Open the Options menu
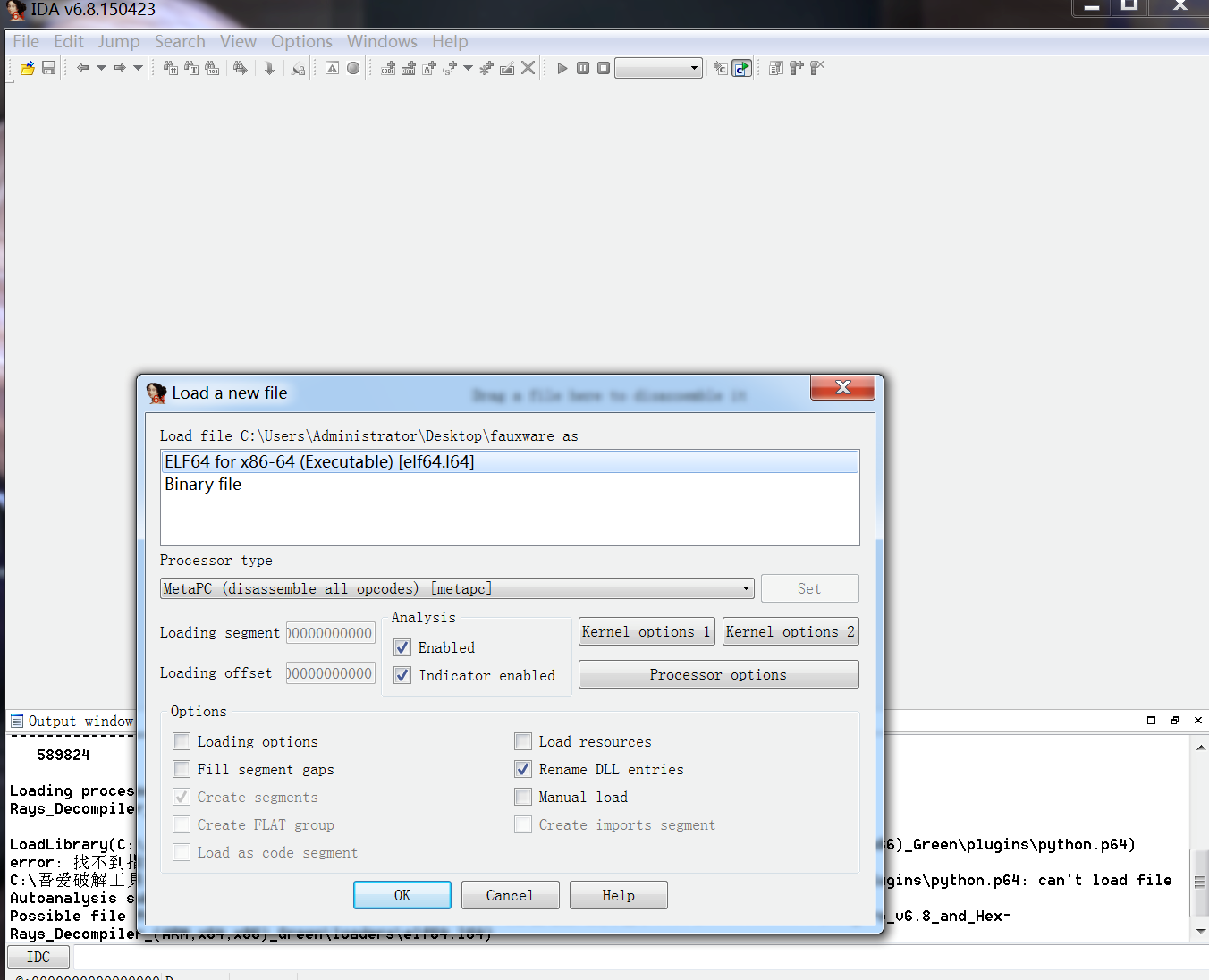The height and width of the screenshot is (980, 1209). tap(301, 42)
